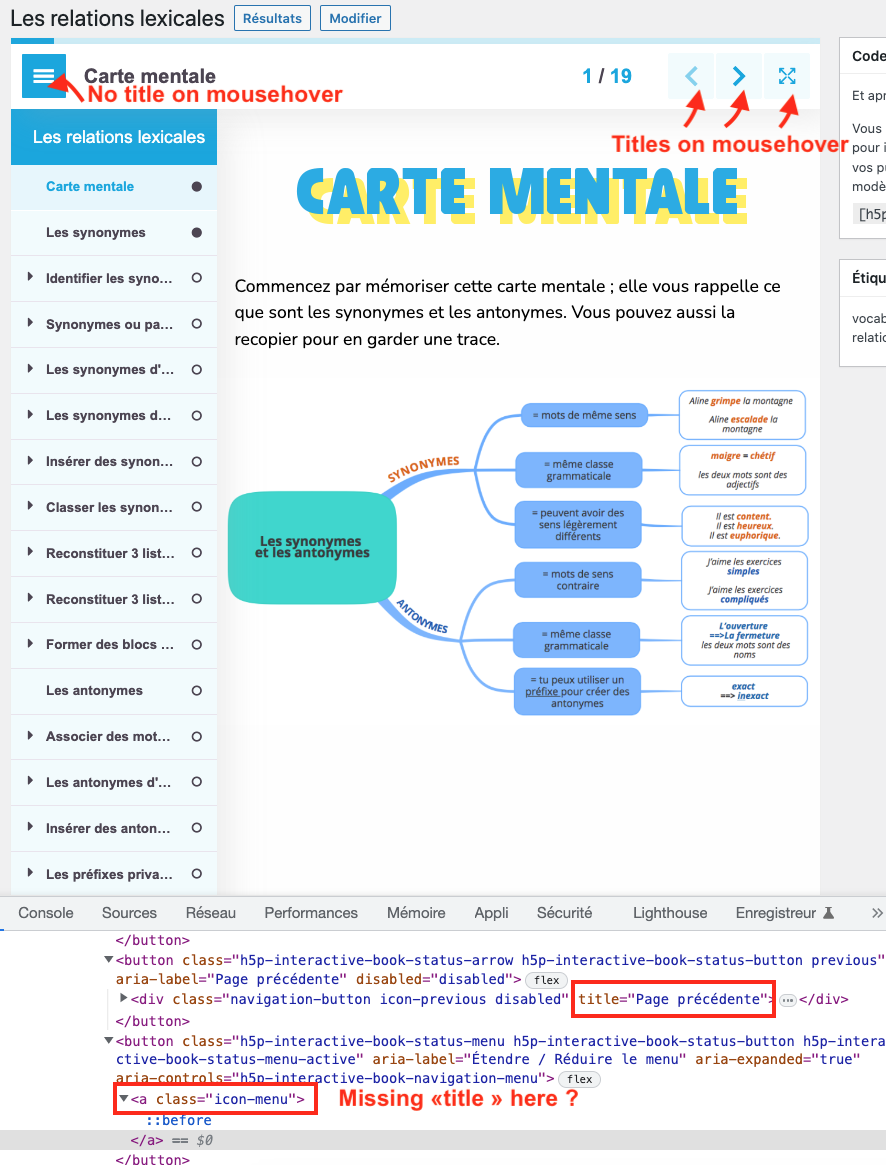This screenshot has height=1165, width=886.
Task: Click the title="Page précédente" attribute
Action: pos(673,999)
